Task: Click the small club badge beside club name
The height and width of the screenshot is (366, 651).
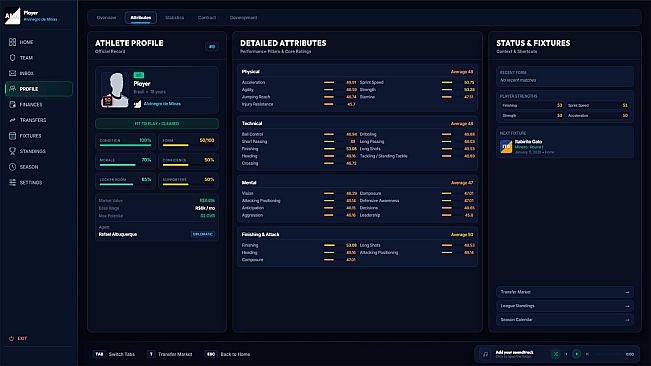Action: (137, 104)
